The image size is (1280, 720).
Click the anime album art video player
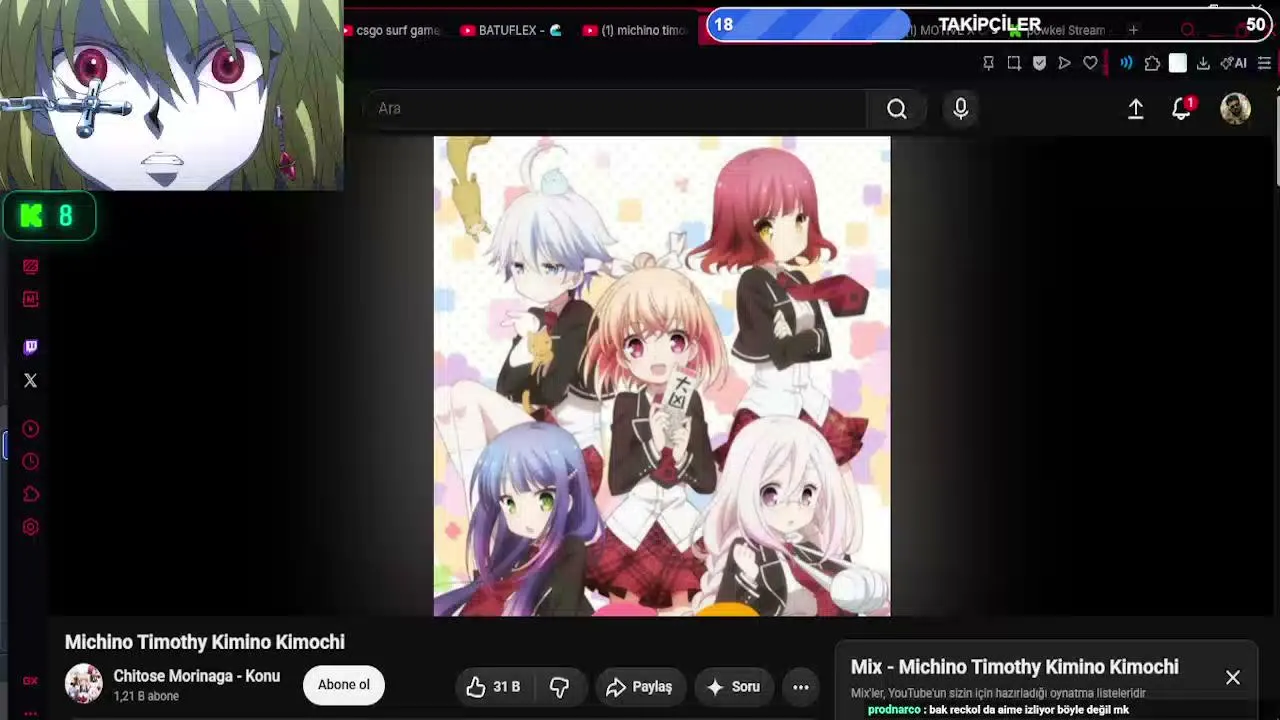click(662, 376)
